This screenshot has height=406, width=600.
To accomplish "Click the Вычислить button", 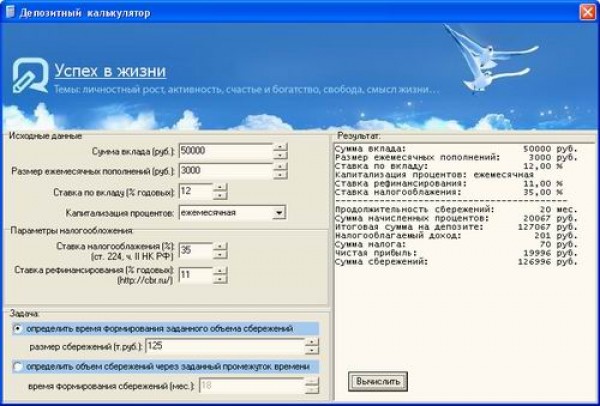I will (x=378, y=381).
